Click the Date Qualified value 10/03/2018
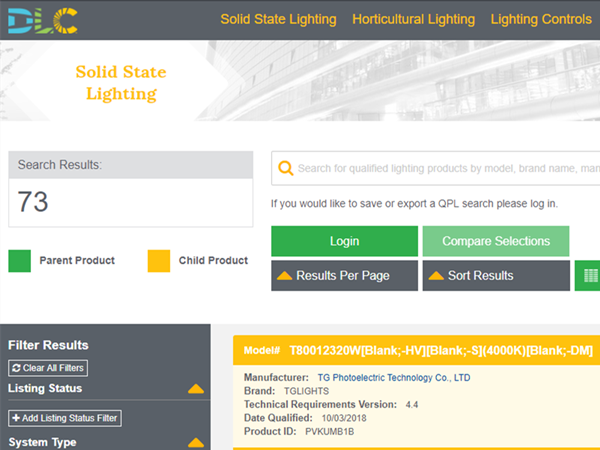The width and height of the screenshot is (600, 450). click(x=344, y=418)
